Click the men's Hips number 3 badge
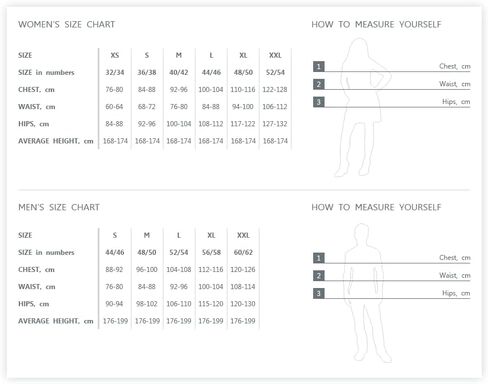Screen dimensions: 488x384 tap(319, 293)
